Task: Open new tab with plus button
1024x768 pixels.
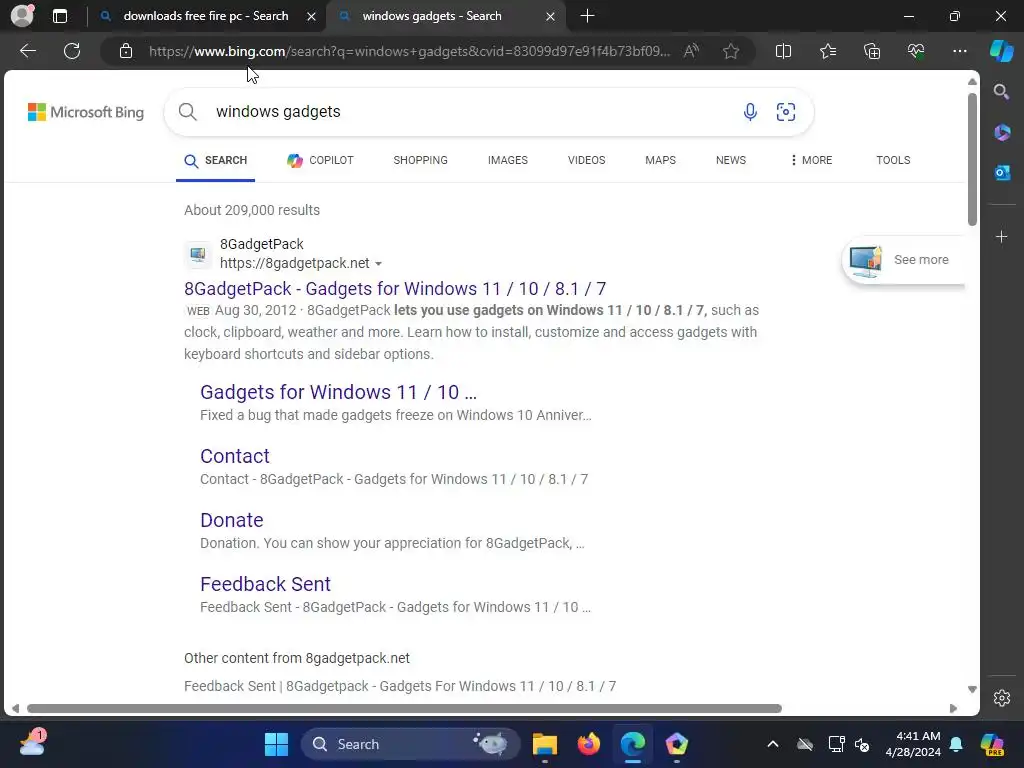Action: [x=587, y=16]
